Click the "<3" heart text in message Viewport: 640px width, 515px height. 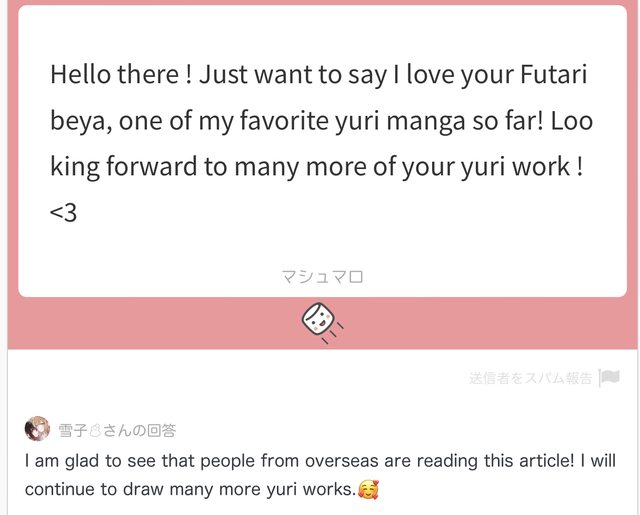[x=63, y=213]
